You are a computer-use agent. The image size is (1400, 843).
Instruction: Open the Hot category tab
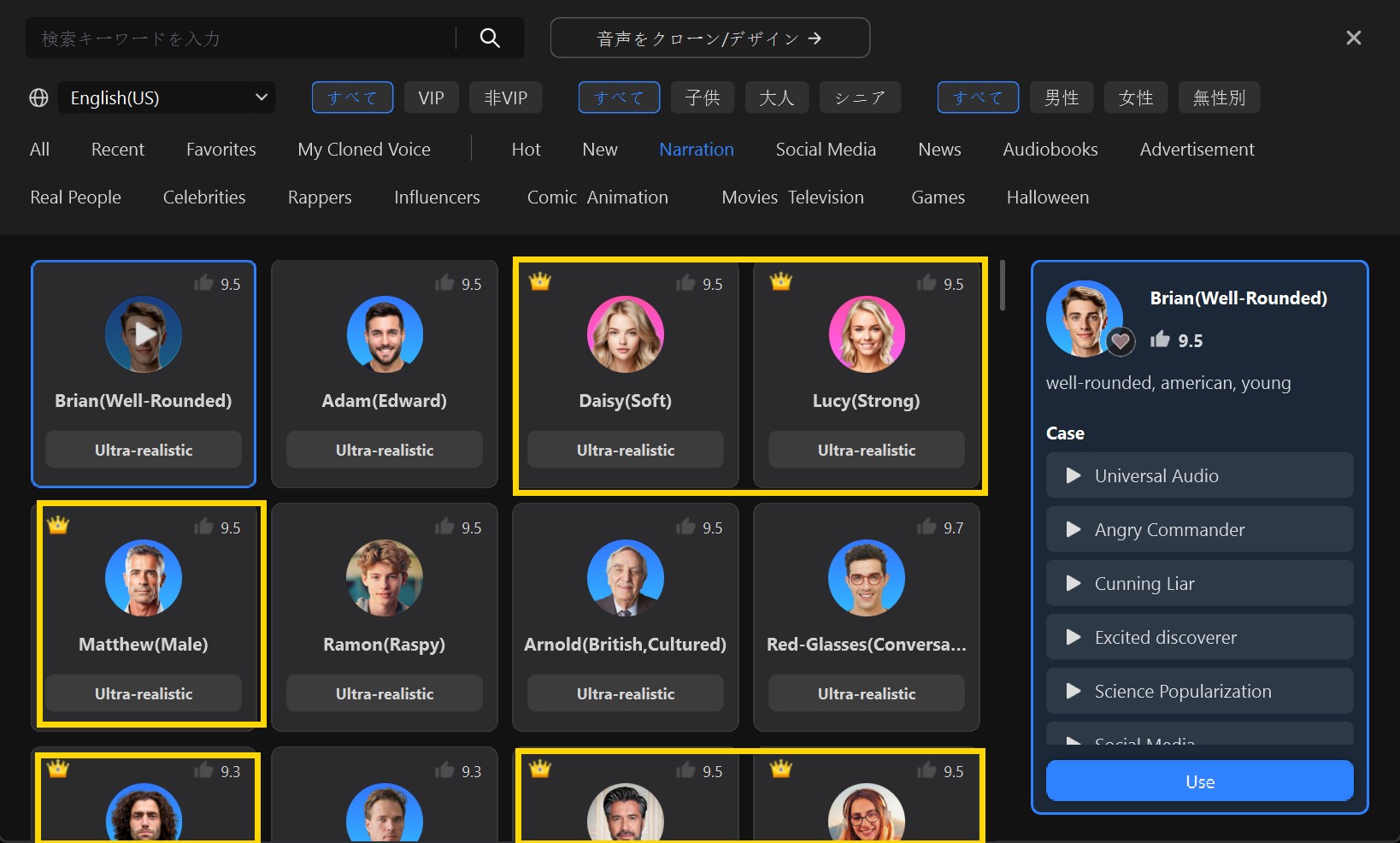526,149
